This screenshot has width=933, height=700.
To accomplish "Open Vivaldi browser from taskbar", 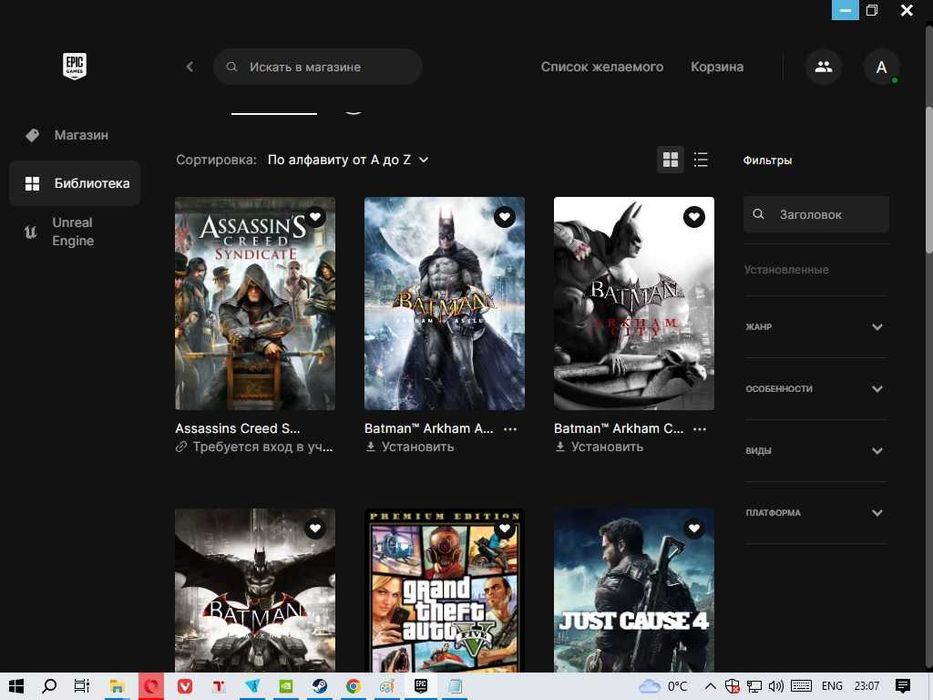I will pos(185,686).
